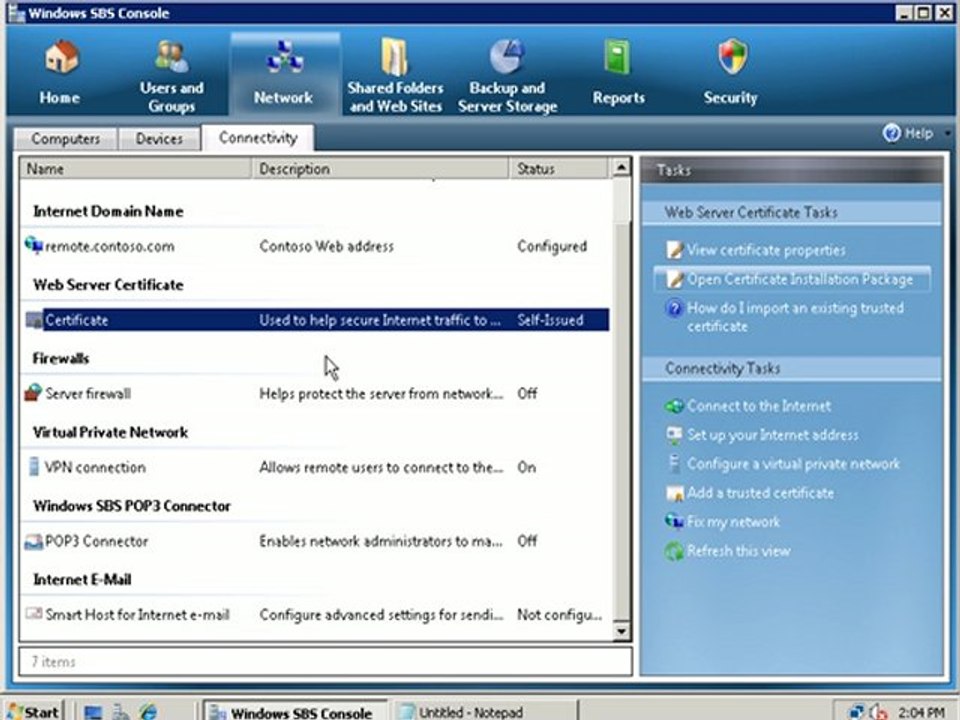Click Windows SBS Console taskbar button
The image size is (960, 720).
click(x=295, y=711)
